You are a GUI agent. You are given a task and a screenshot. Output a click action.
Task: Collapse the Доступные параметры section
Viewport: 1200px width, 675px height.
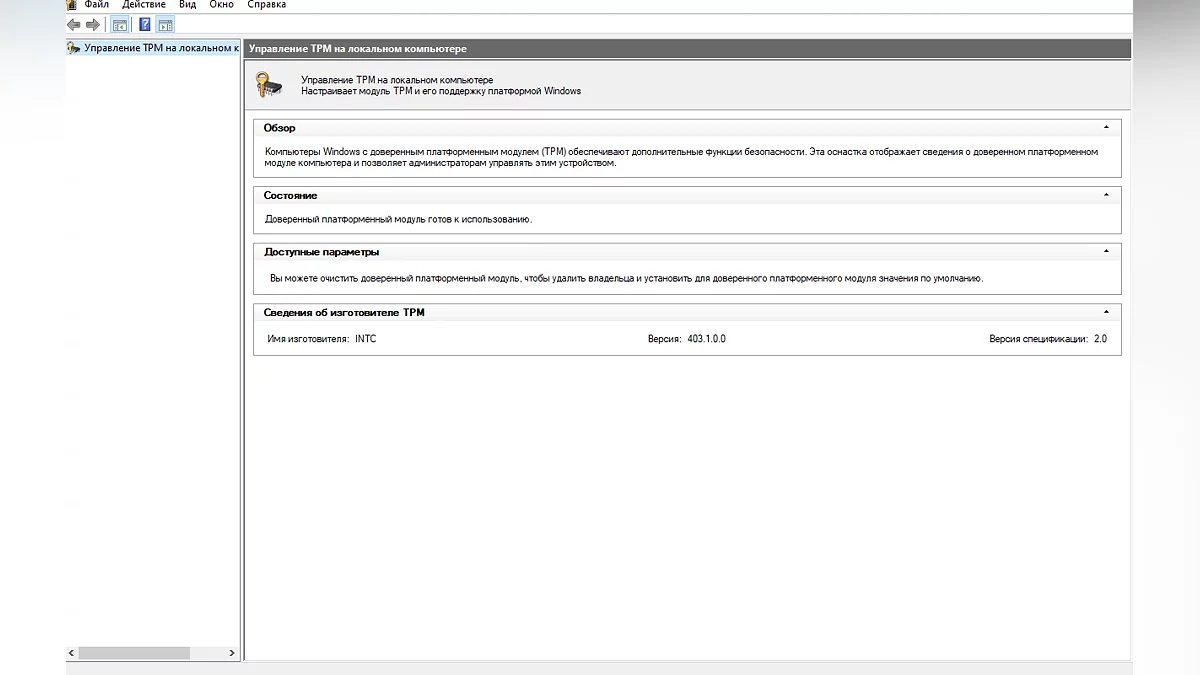coord(1106,252)
